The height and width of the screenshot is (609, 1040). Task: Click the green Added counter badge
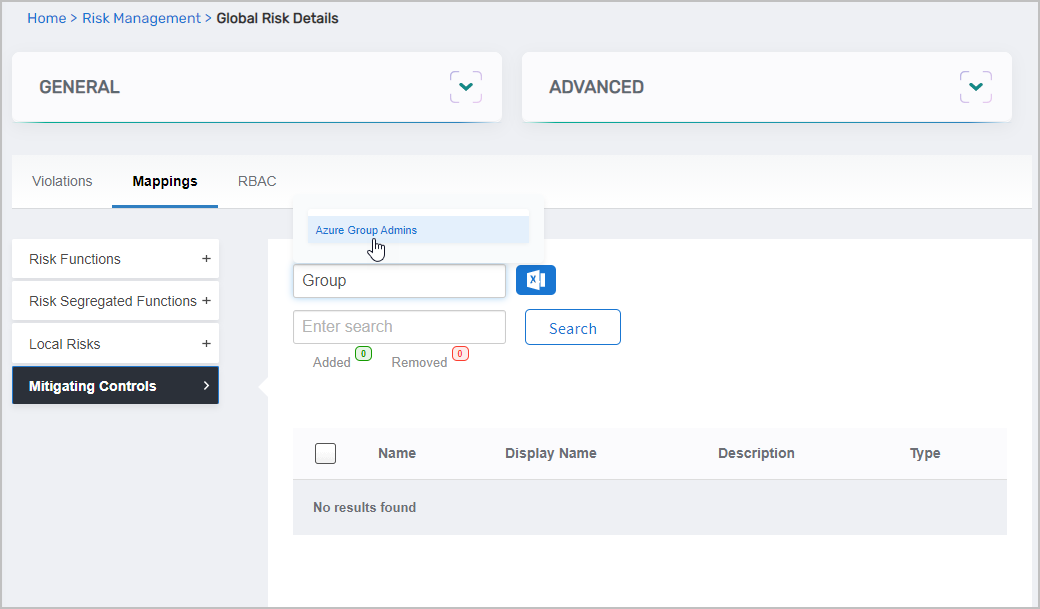pyautogui.click(x=363, y=353)
